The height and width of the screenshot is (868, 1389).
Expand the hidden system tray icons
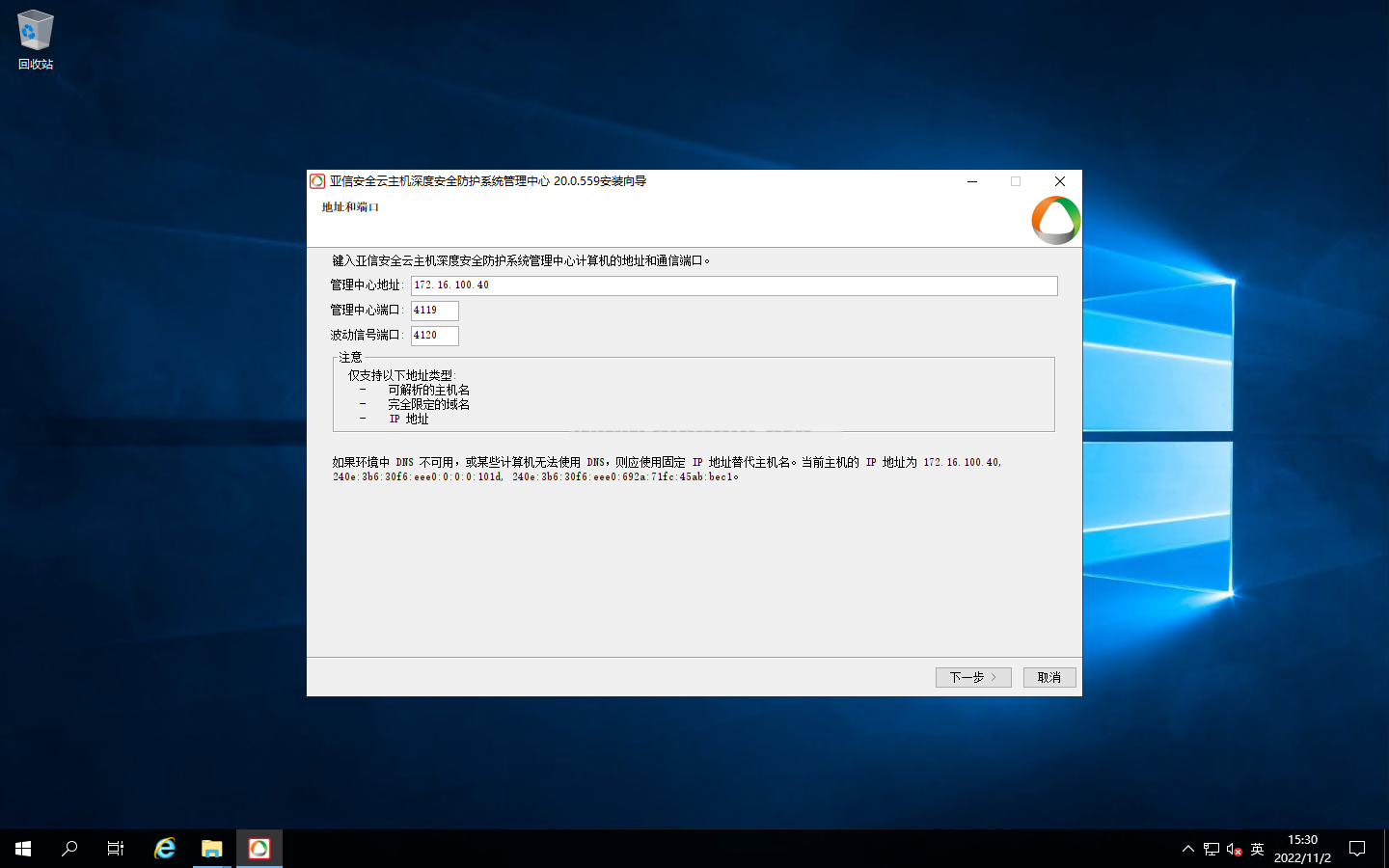coord(1187,849)
